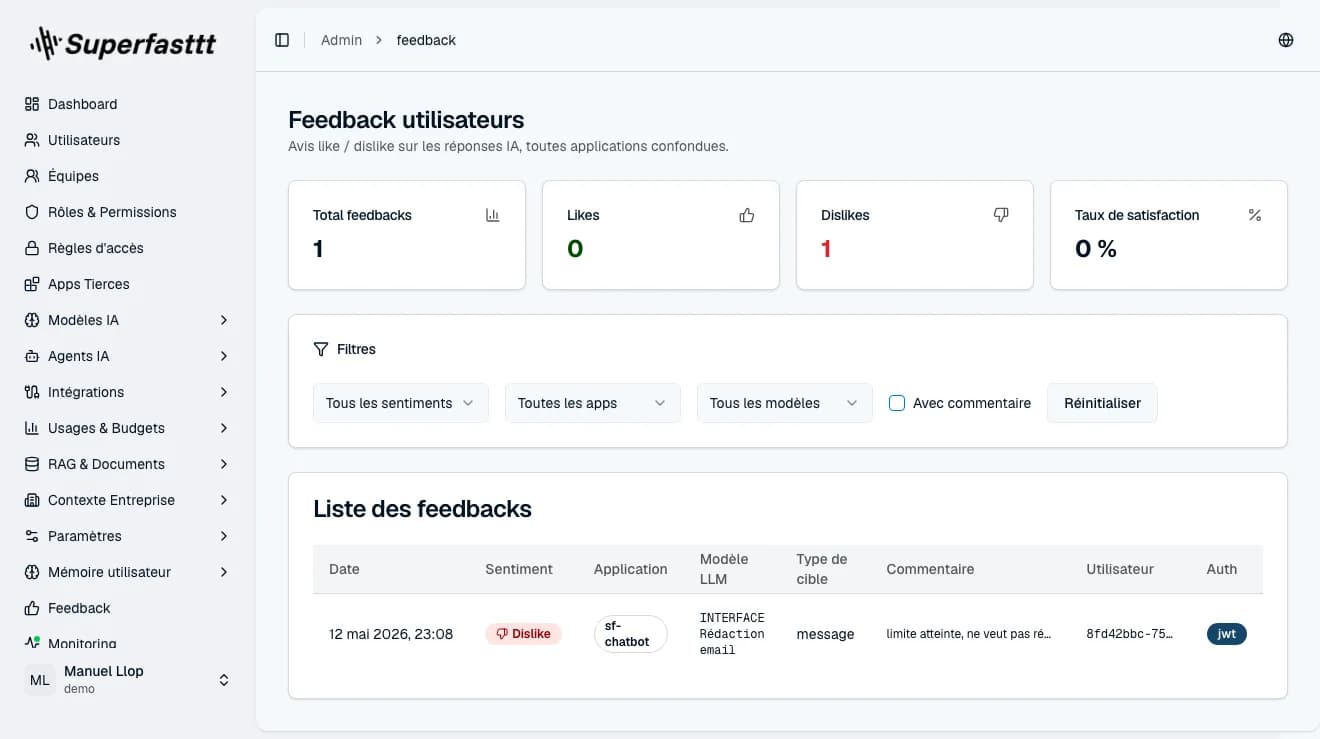
Task: Open Rôles & Permissions menu item
Action: (x=128, y=212)
